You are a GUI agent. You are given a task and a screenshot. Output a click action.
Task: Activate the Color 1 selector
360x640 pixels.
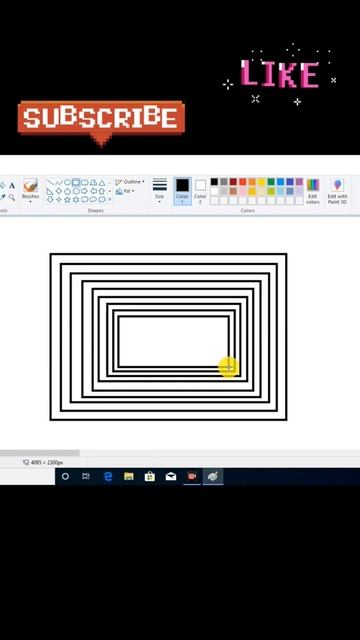(x=182, y=191)
